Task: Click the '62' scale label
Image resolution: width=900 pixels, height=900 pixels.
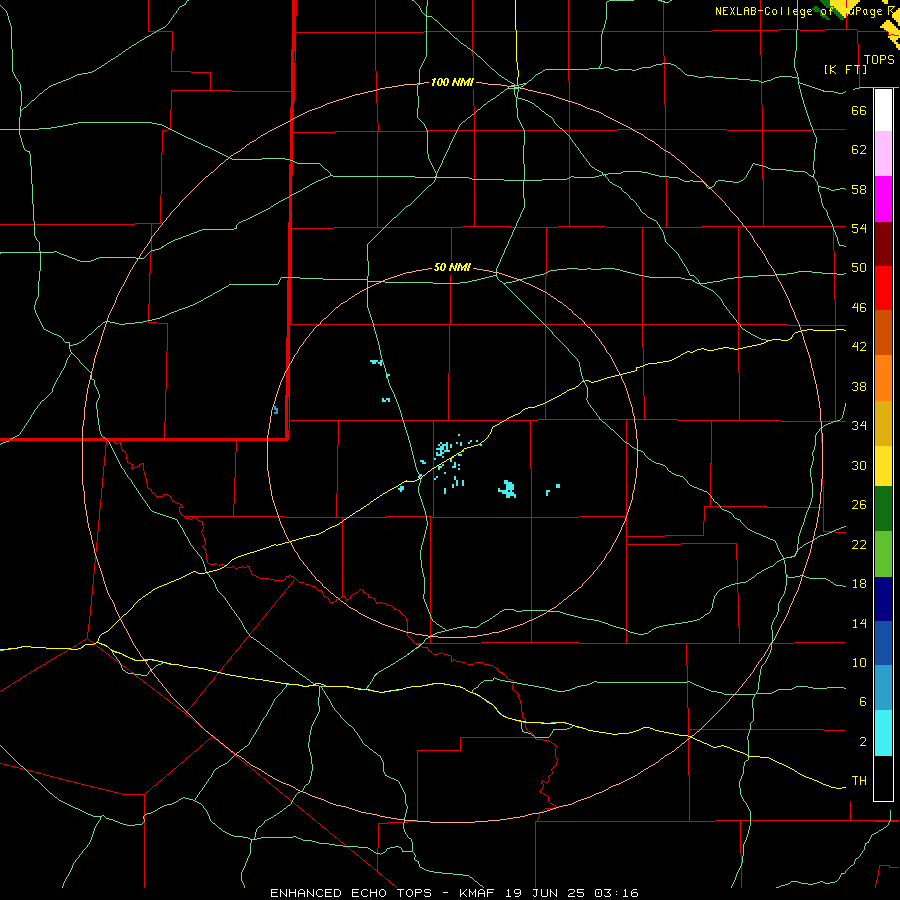Action: [x=859, y=150]
